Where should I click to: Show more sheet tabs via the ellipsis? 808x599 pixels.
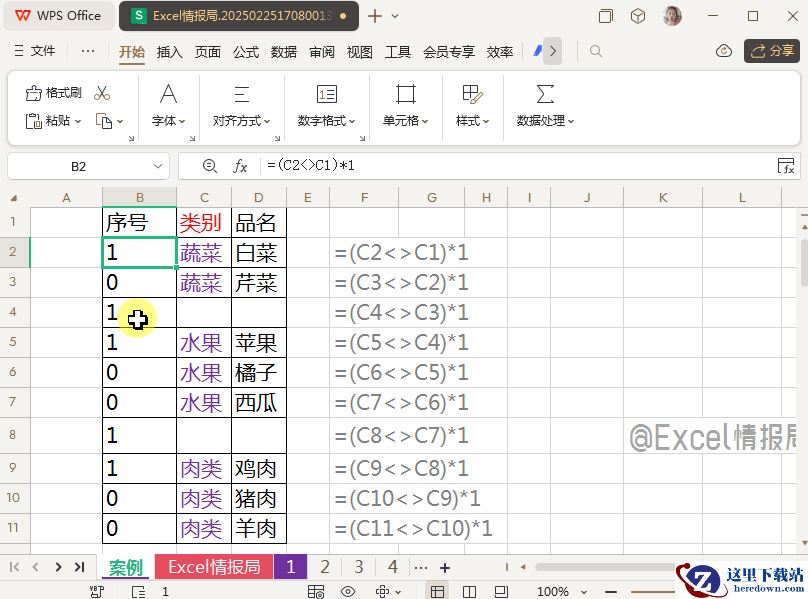click(x=420, y=568)
